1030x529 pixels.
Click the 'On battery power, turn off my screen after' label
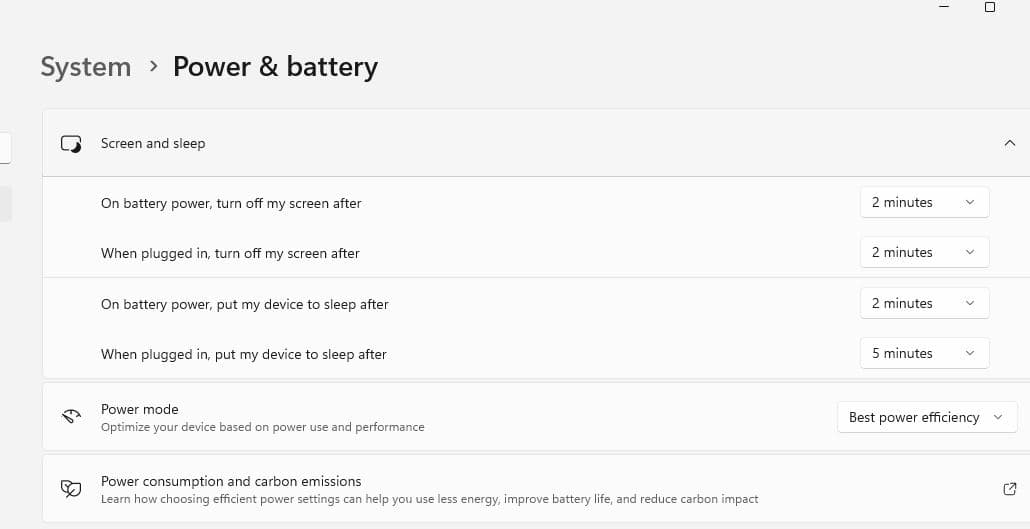pos(231,203)
